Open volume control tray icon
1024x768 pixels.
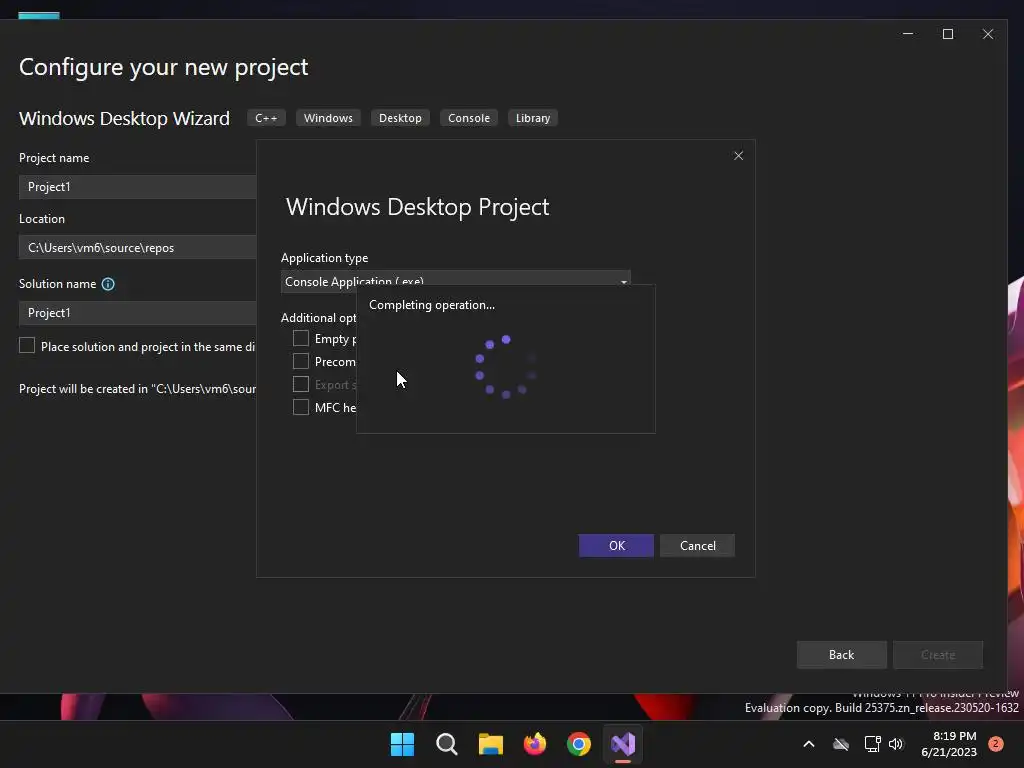pos(896,744)
